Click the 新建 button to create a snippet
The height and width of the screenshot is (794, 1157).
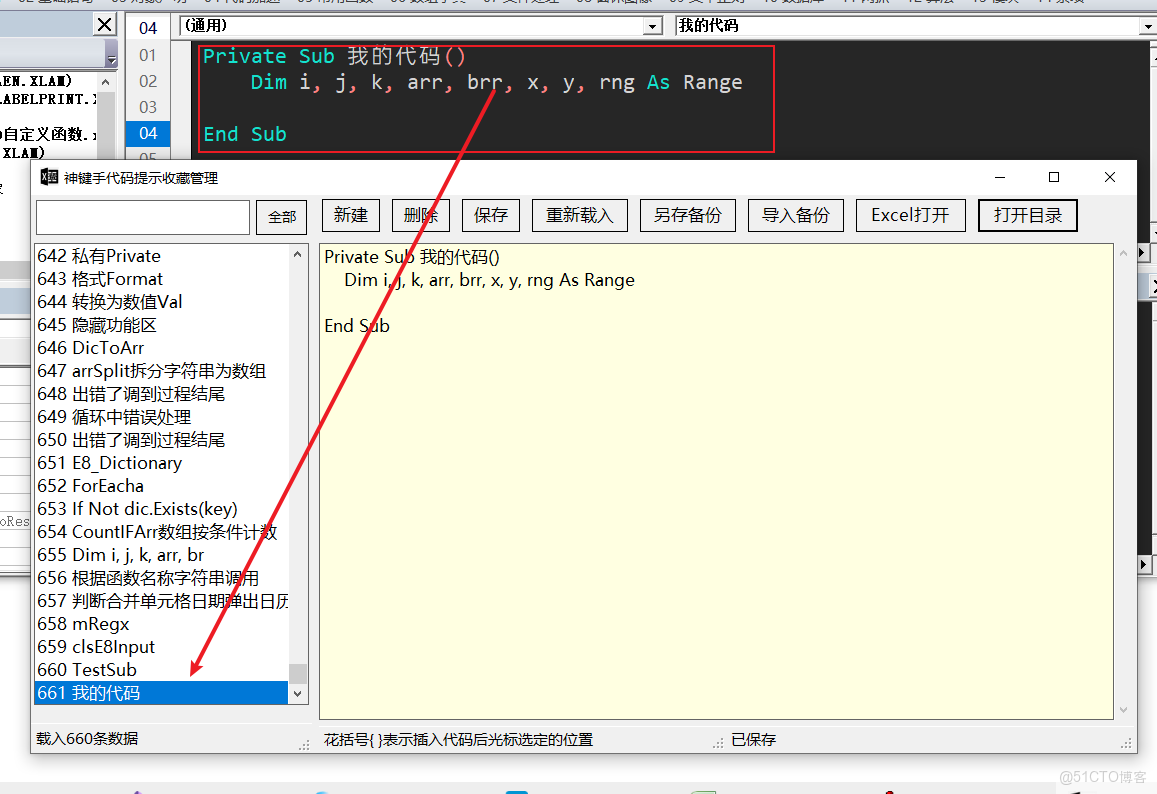[351, 214]
